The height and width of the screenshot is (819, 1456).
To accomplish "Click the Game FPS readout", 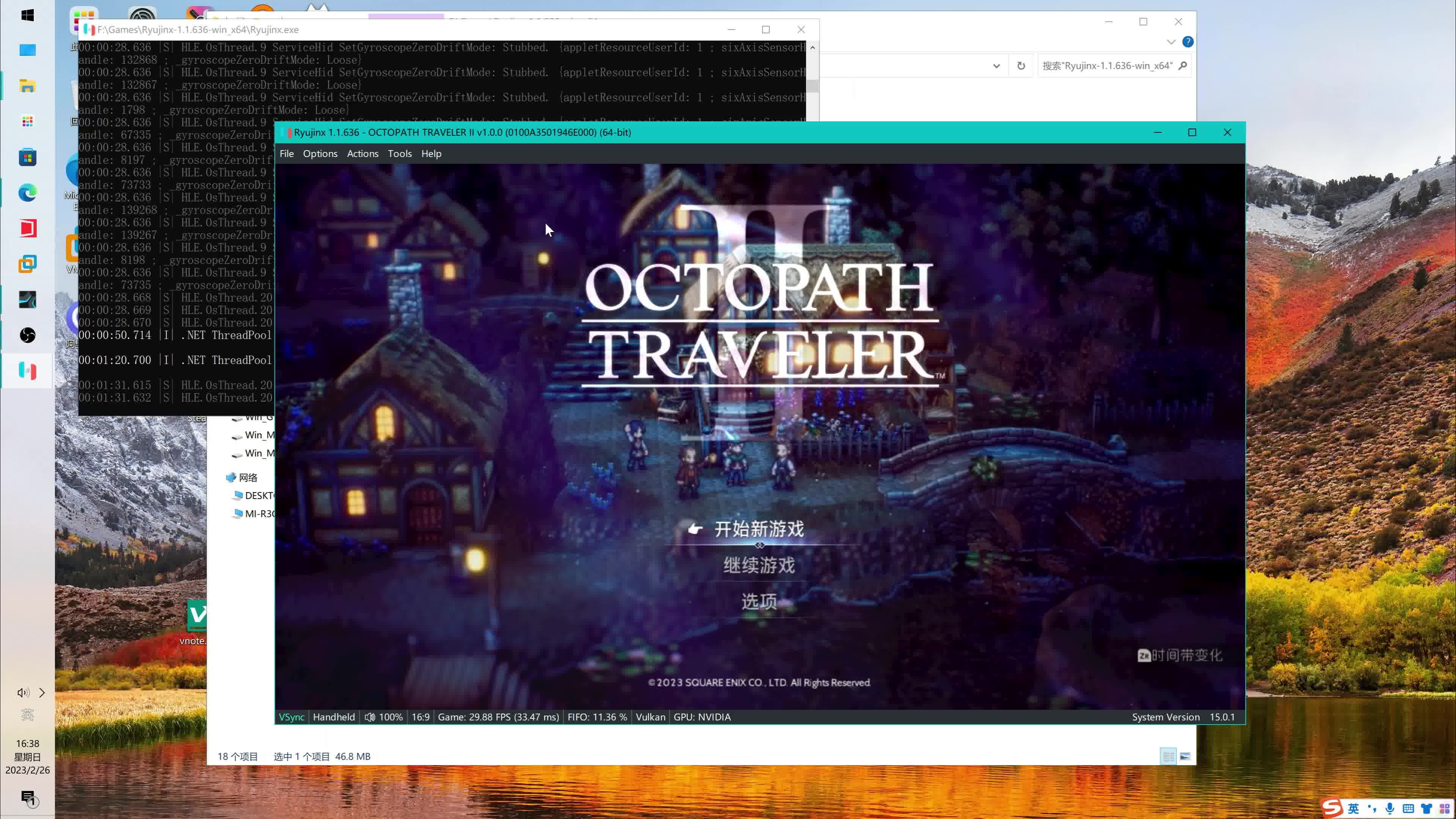I will point(499,717).
